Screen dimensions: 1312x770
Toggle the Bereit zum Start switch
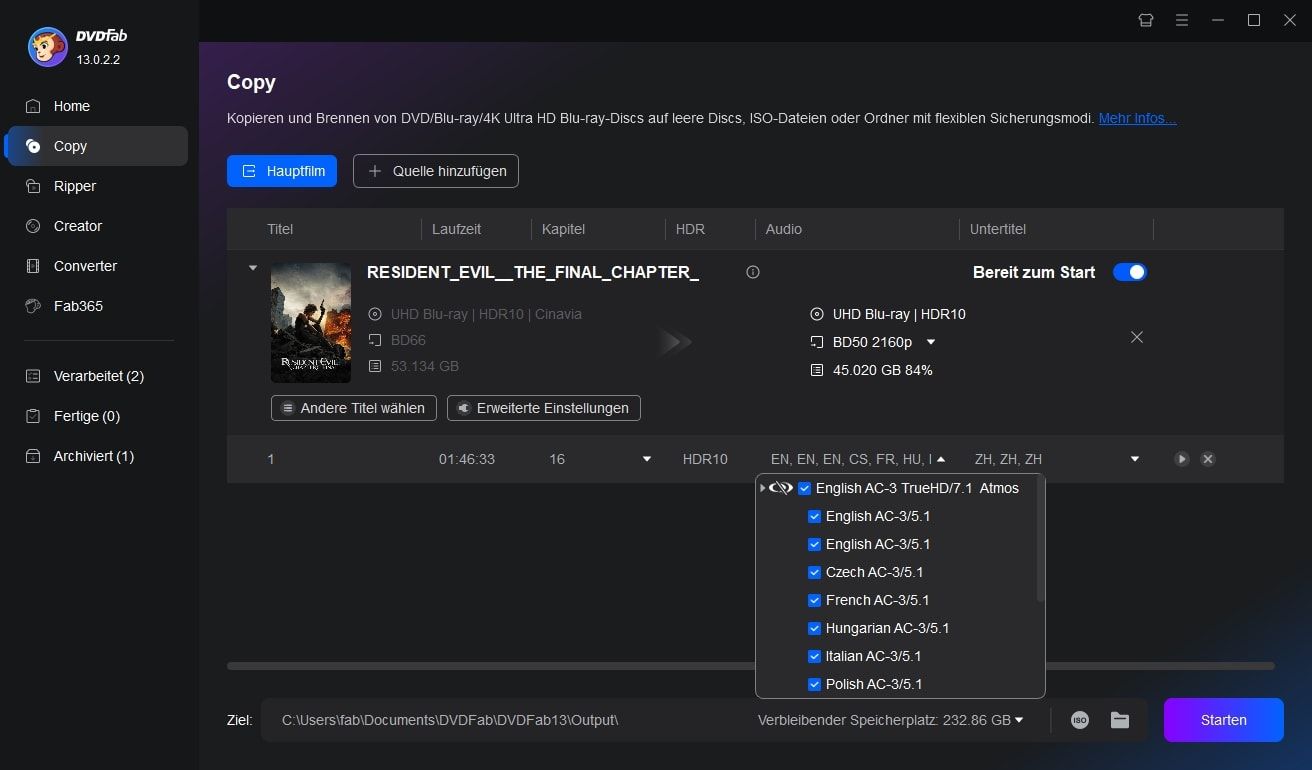point(1130,272)
